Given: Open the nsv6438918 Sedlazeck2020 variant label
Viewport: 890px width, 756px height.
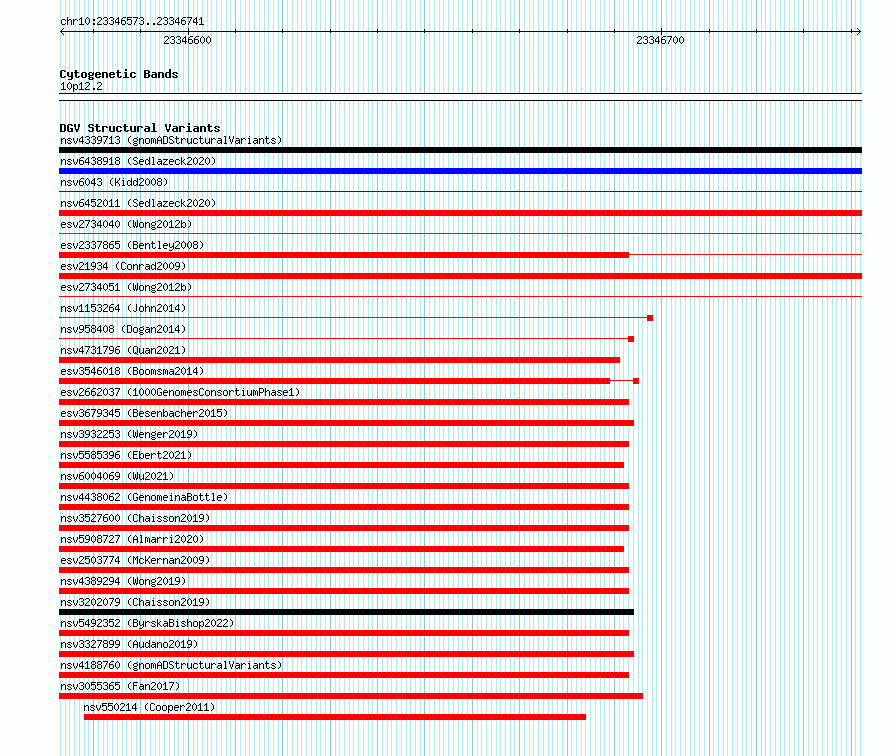Looking at the screenshot, I should [x=138, y=161].
